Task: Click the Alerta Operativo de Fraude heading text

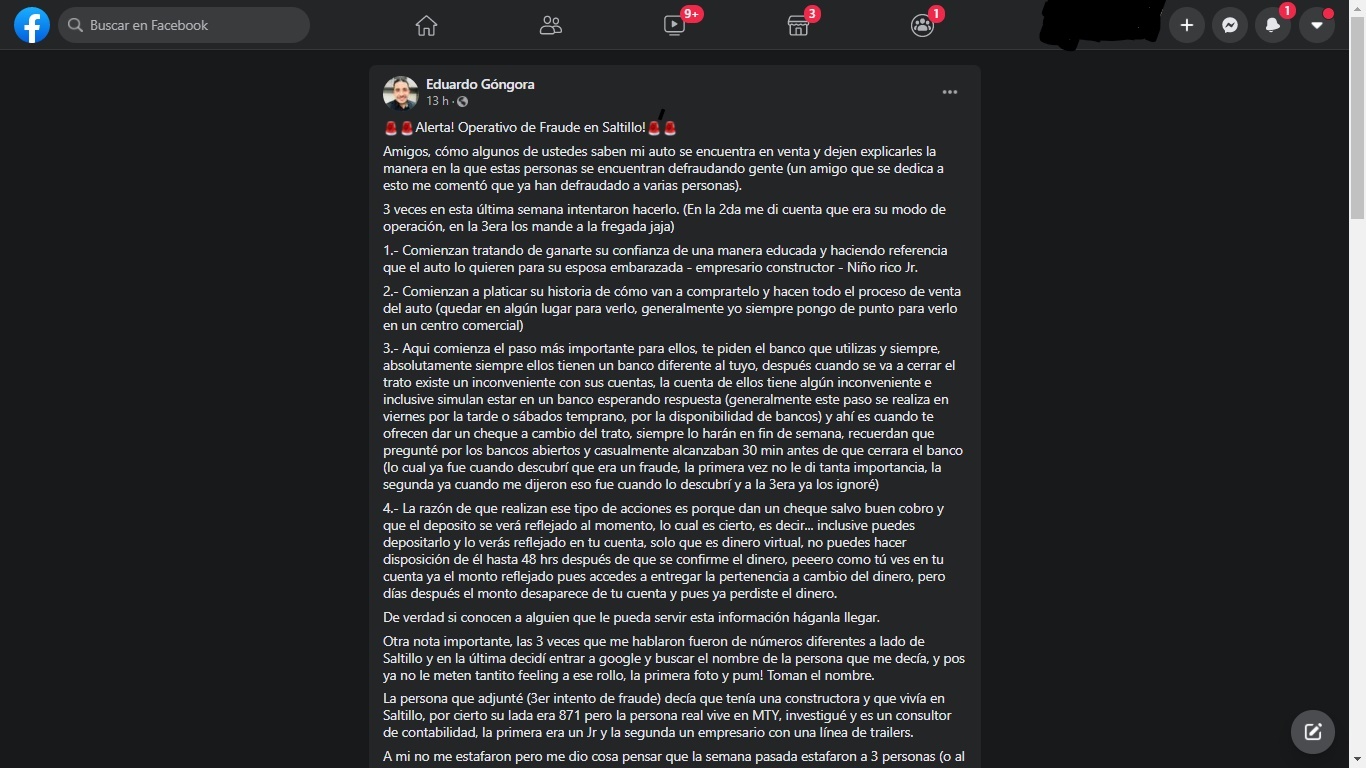Action: click(531, 128)
